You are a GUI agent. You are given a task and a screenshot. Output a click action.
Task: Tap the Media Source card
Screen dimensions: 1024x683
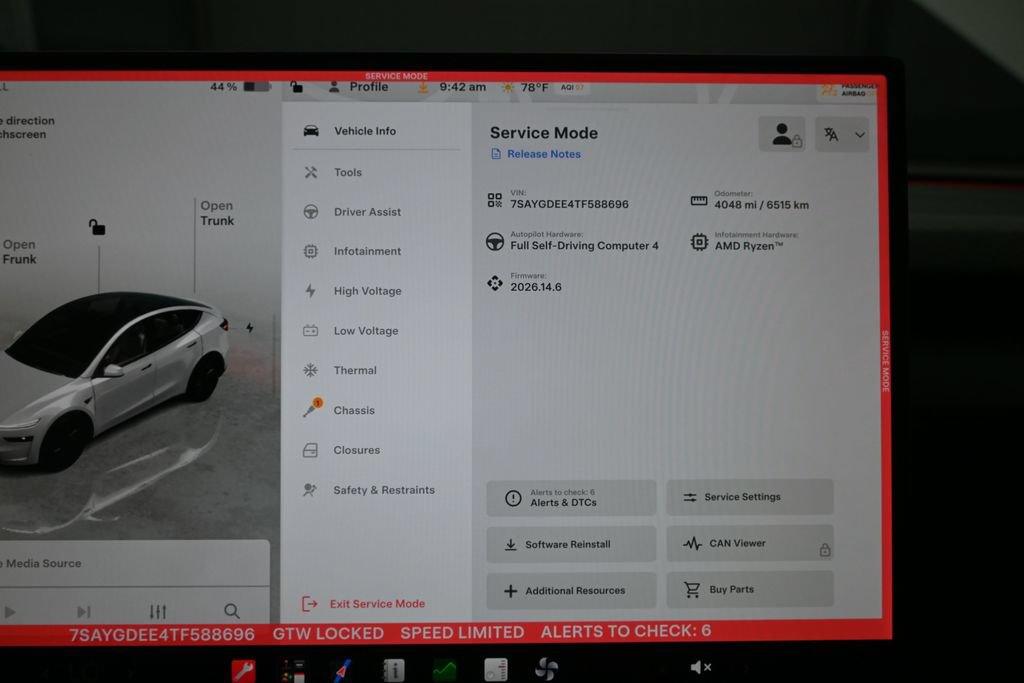[x=134, y=563]
